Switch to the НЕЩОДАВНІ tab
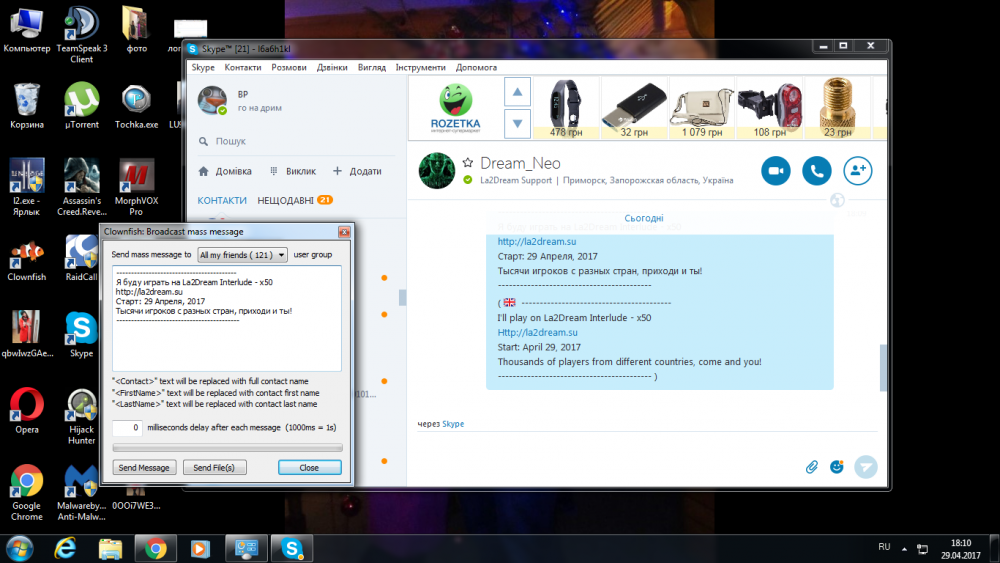Image resolution: width=1000 pixels, height=563 pixels. (285, 200)
